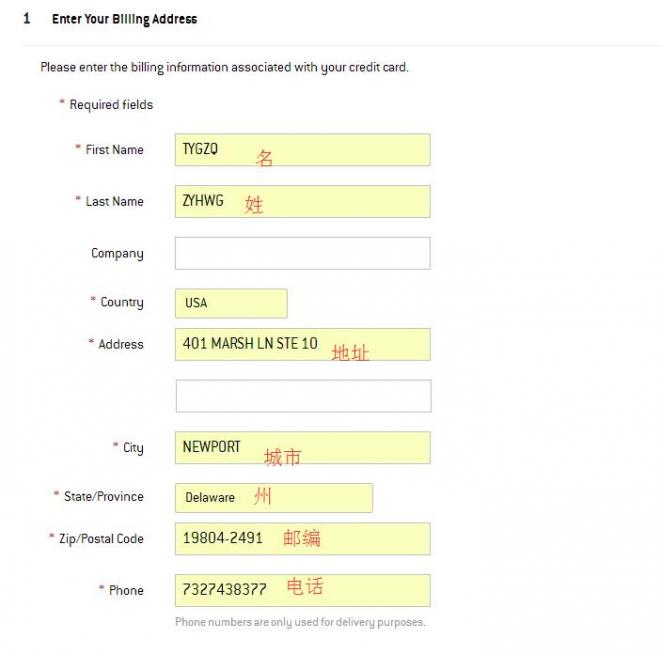Select the empty second address line field
This screenshot has height=654, width=660.
303,396
